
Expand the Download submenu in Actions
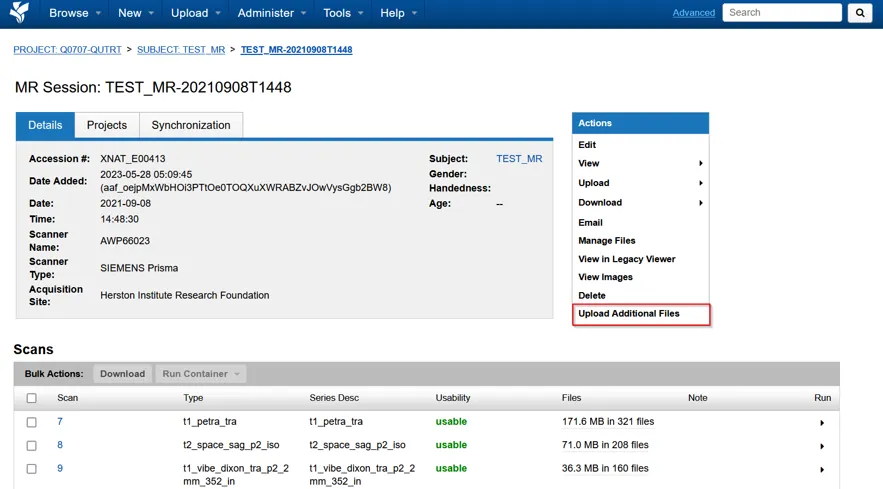click(640, 203)
